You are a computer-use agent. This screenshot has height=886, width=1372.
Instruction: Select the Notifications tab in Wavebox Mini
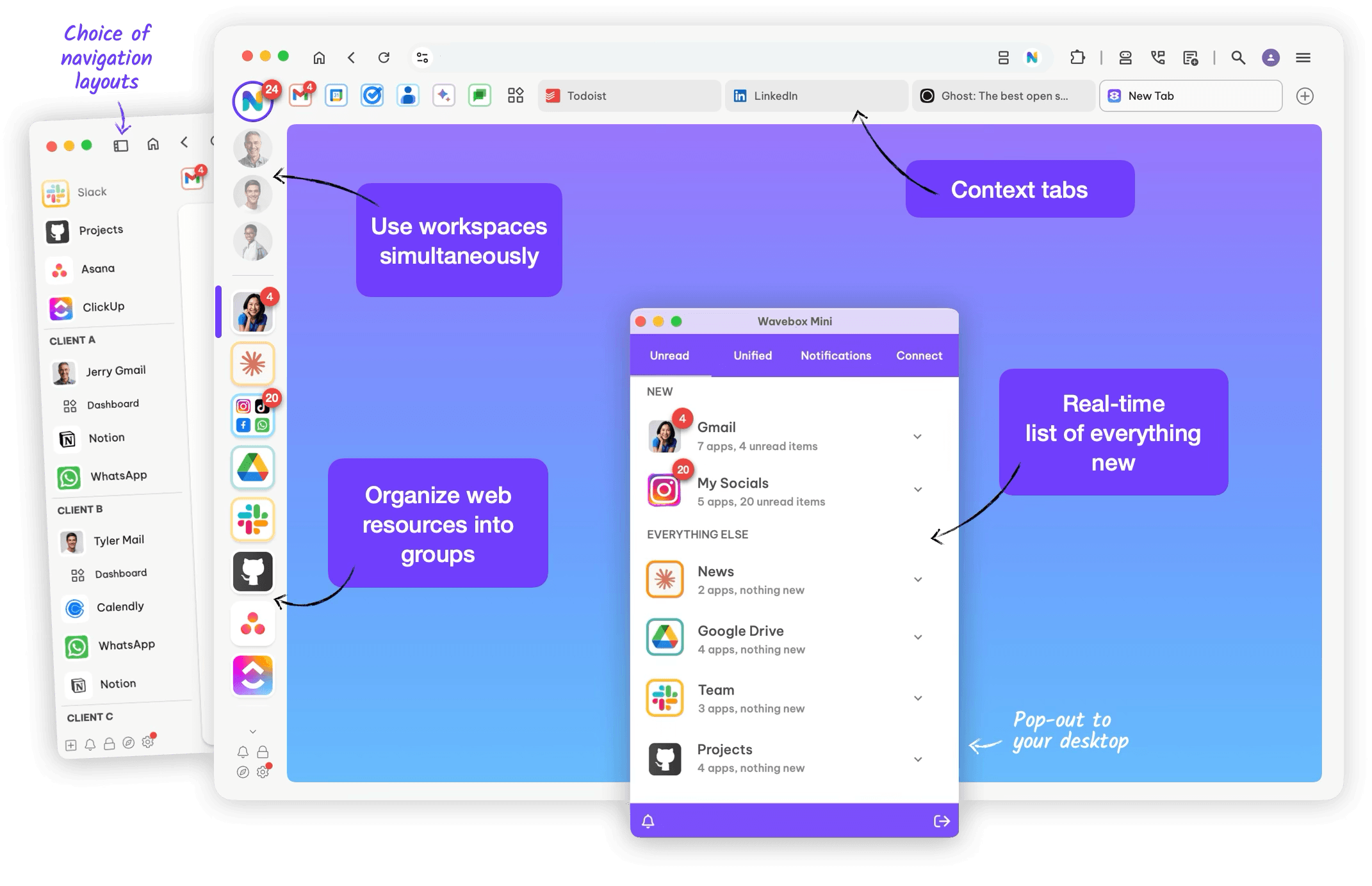click(835, 355)
